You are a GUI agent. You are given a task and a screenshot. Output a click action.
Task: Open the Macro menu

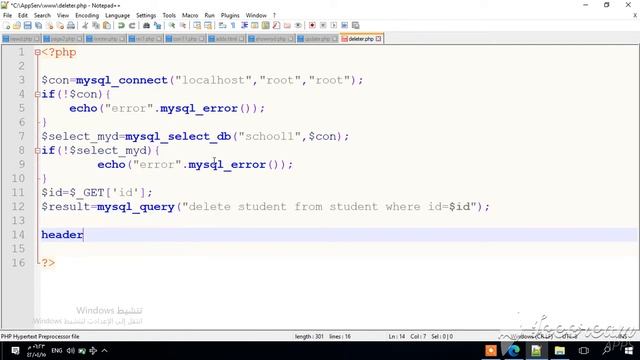tap(190, 16)
